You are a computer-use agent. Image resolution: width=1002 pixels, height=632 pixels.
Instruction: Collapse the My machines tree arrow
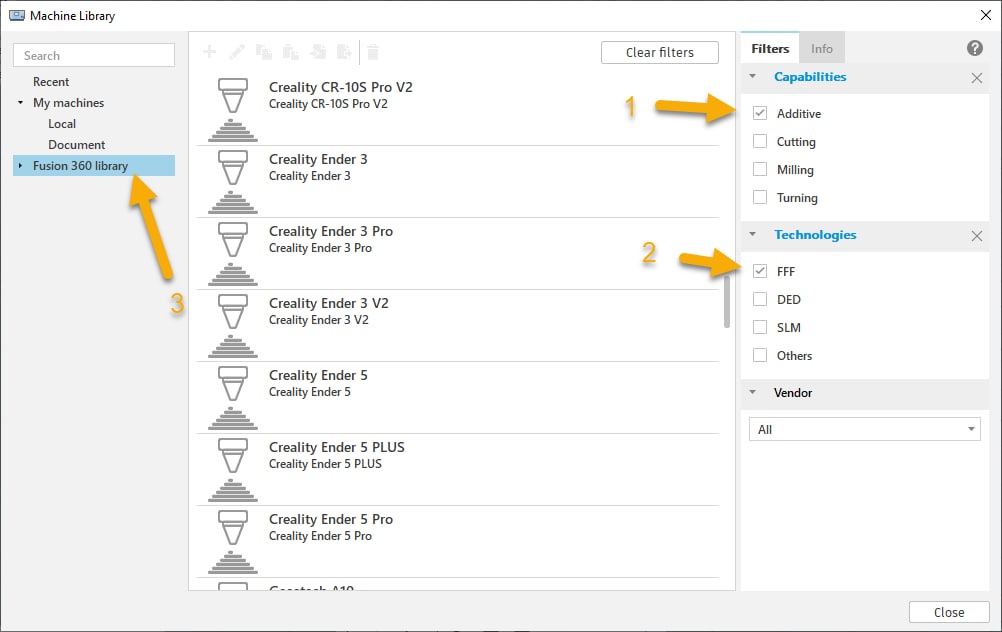click(20, 102)
